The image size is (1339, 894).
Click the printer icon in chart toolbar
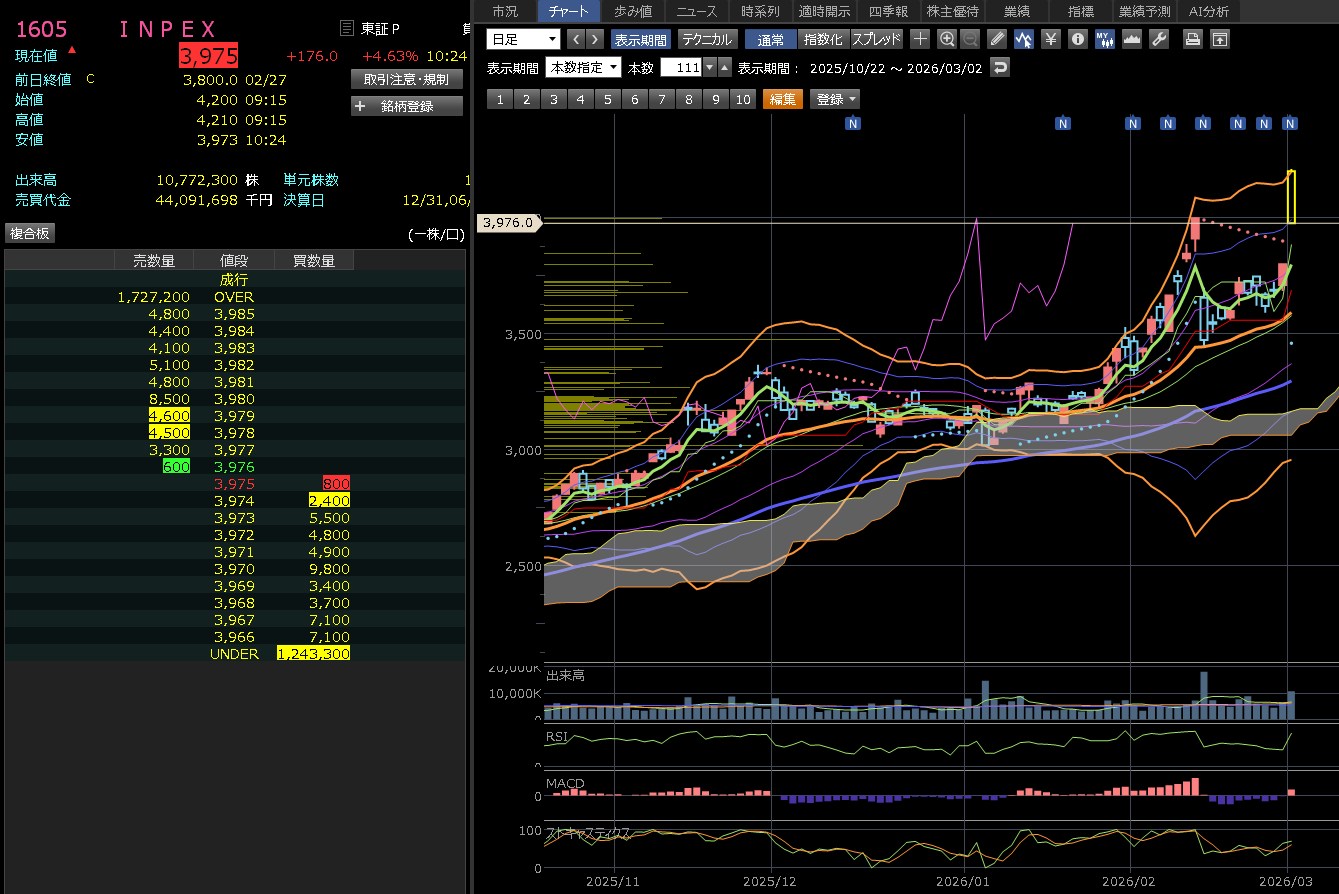pyautogui.click(x=1192, y=39)
